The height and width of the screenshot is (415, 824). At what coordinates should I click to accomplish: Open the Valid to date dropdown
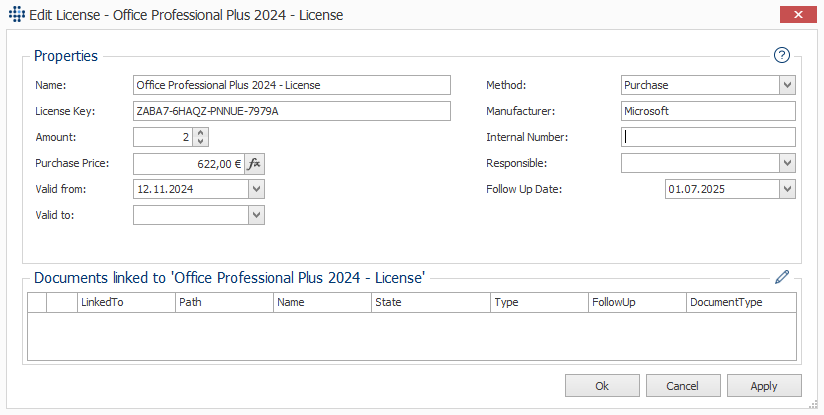(256, 215)
